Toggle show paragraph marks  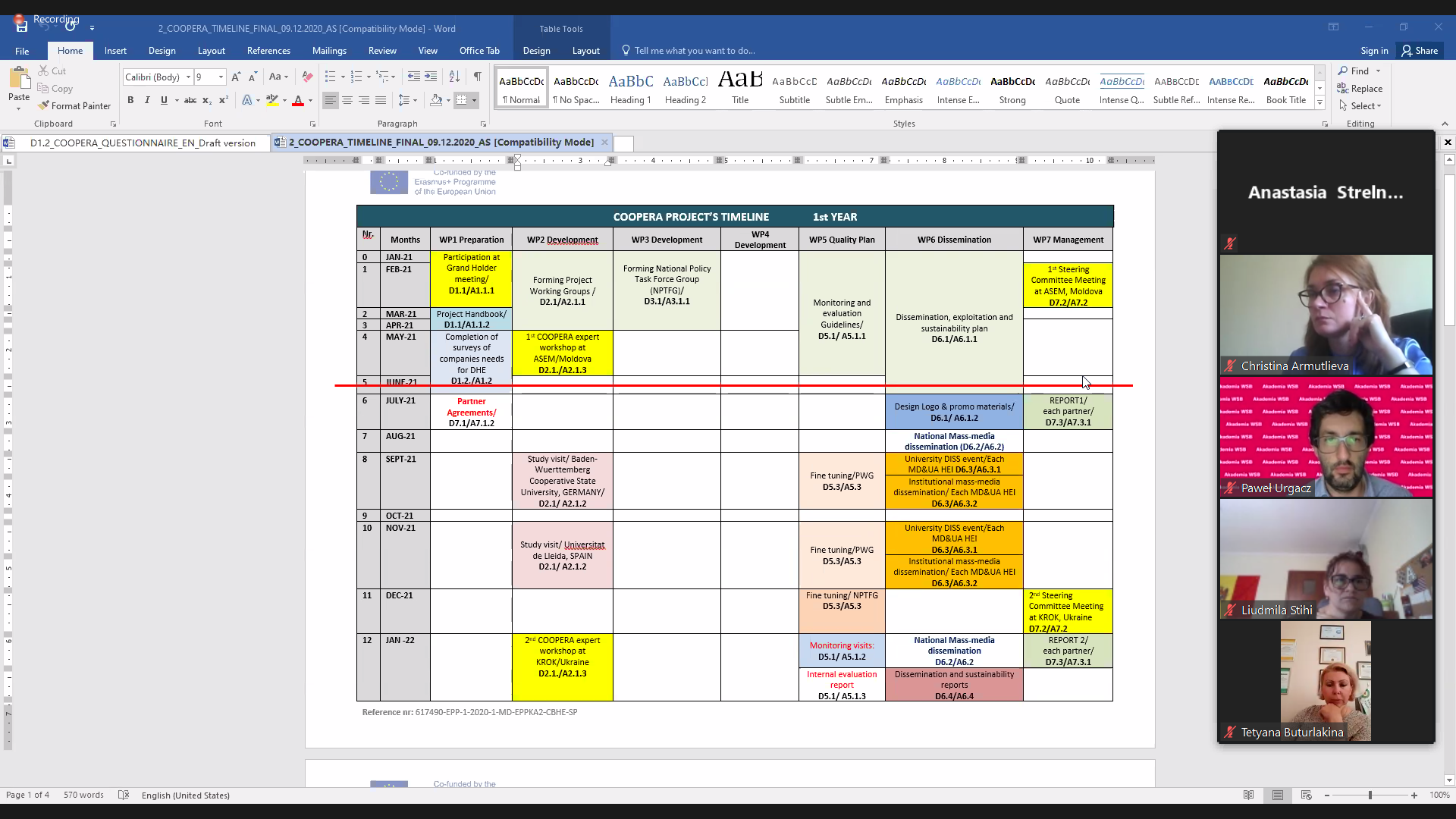pyautogui.click(x=477, y=77)
